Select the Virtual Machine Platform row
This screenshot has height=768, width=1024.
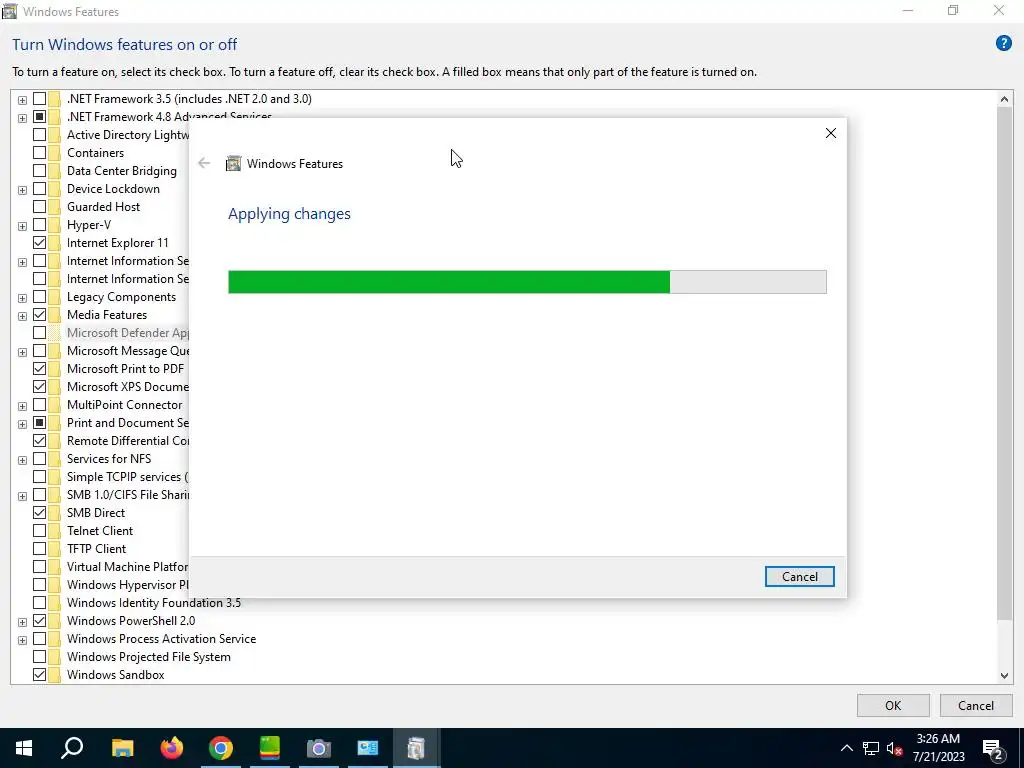(127, 567)
